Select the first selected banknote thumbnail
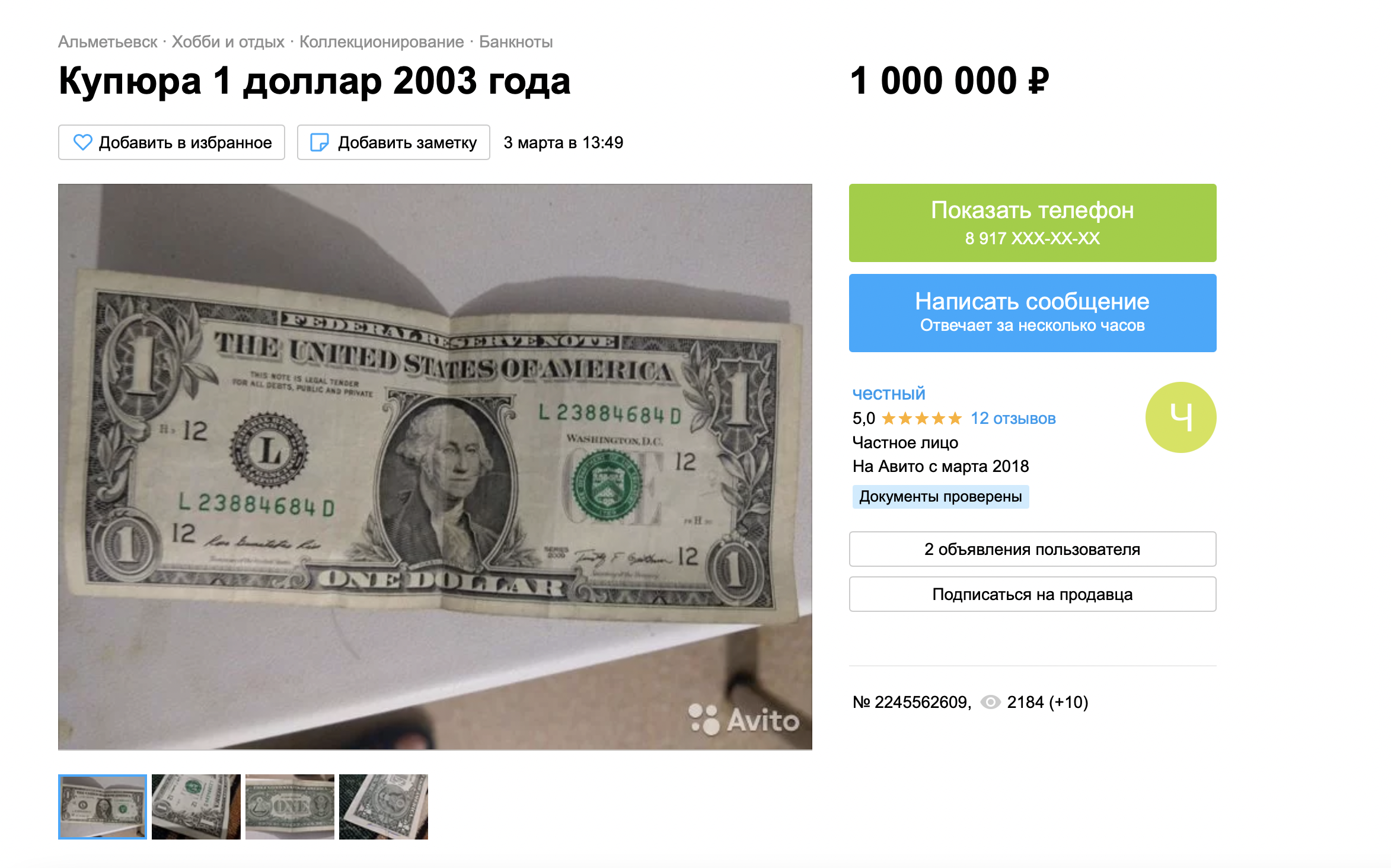1391x868 pixels. (103, 806)
